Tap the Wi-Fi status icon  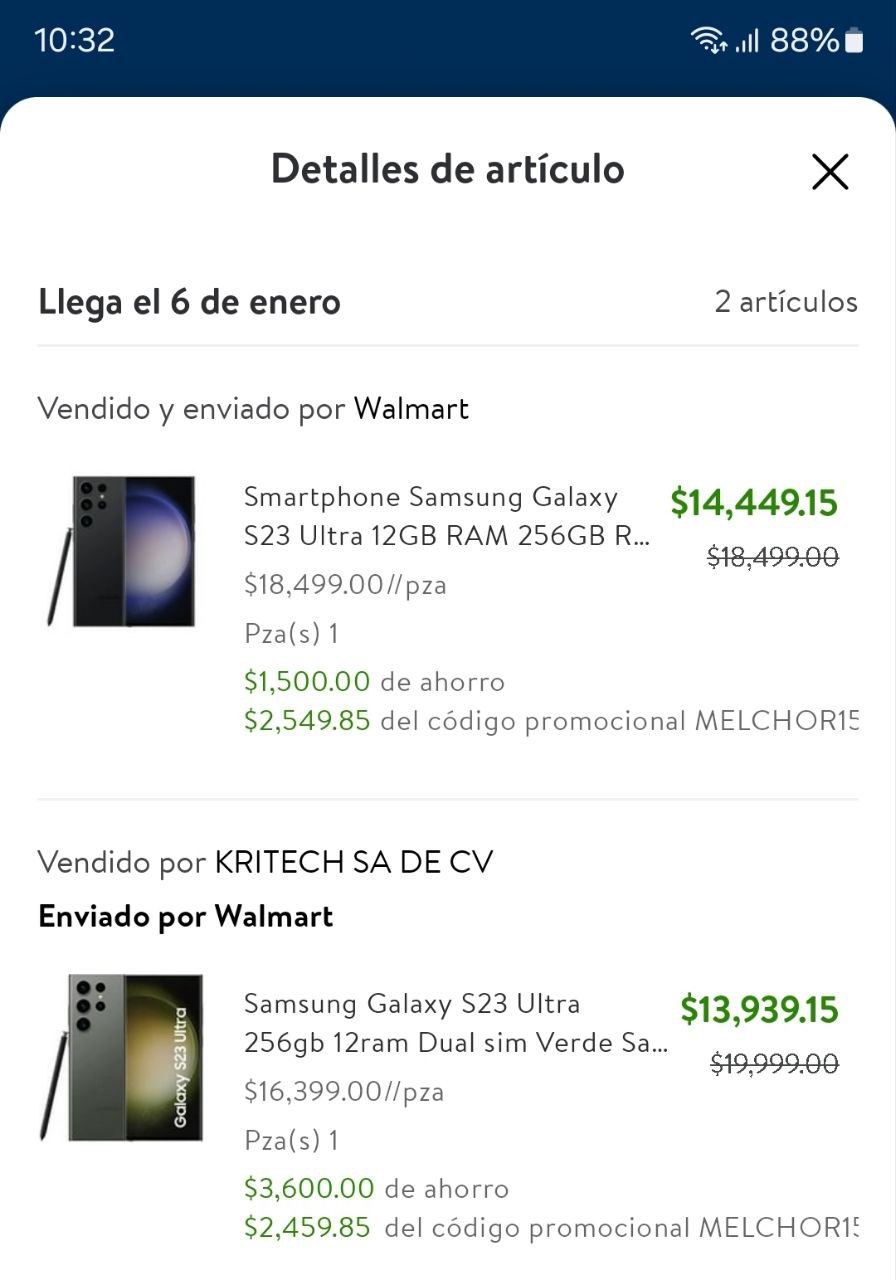(708, 40)
